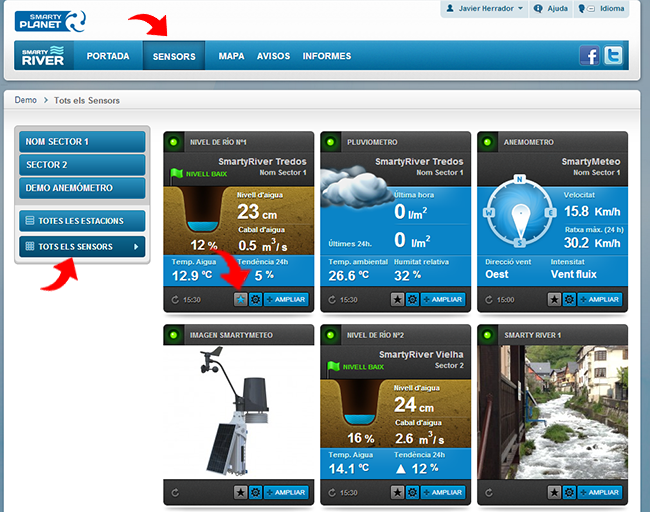Click Ampliar button on Pluviometro card
650x512 pixels.
click(443, 299)
